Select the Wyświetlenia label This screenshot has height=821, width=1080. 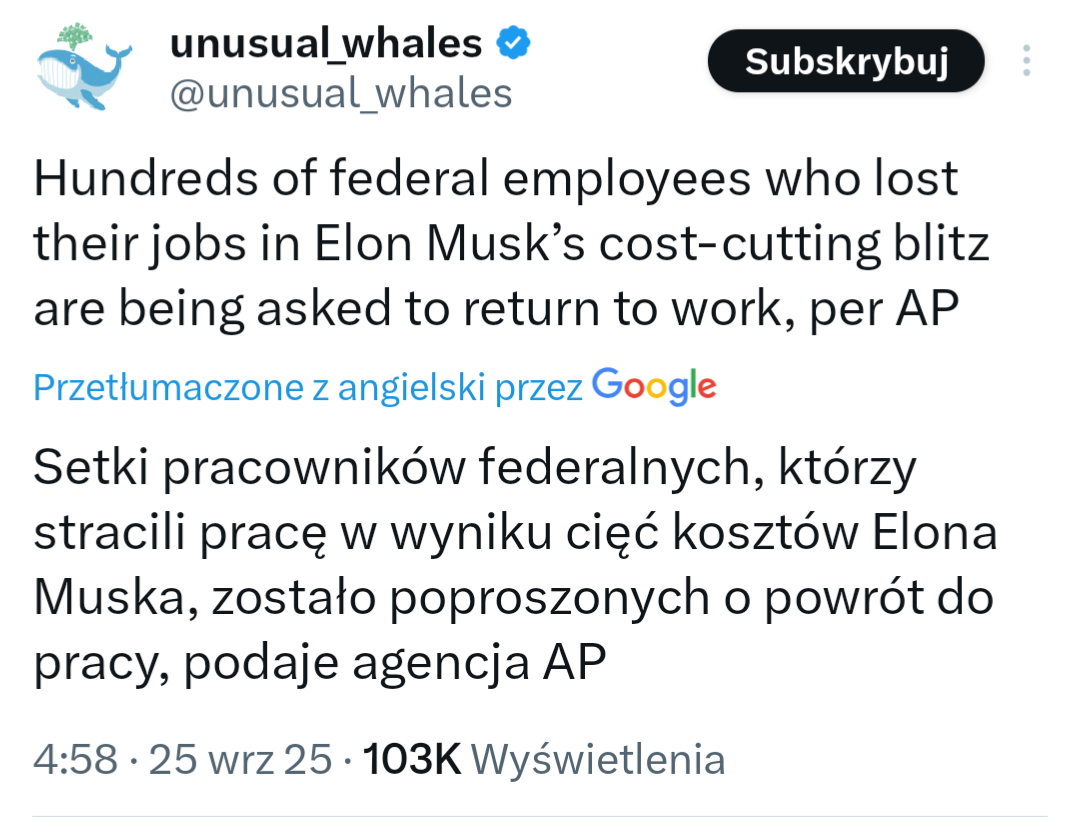click(x=597, y=760)
